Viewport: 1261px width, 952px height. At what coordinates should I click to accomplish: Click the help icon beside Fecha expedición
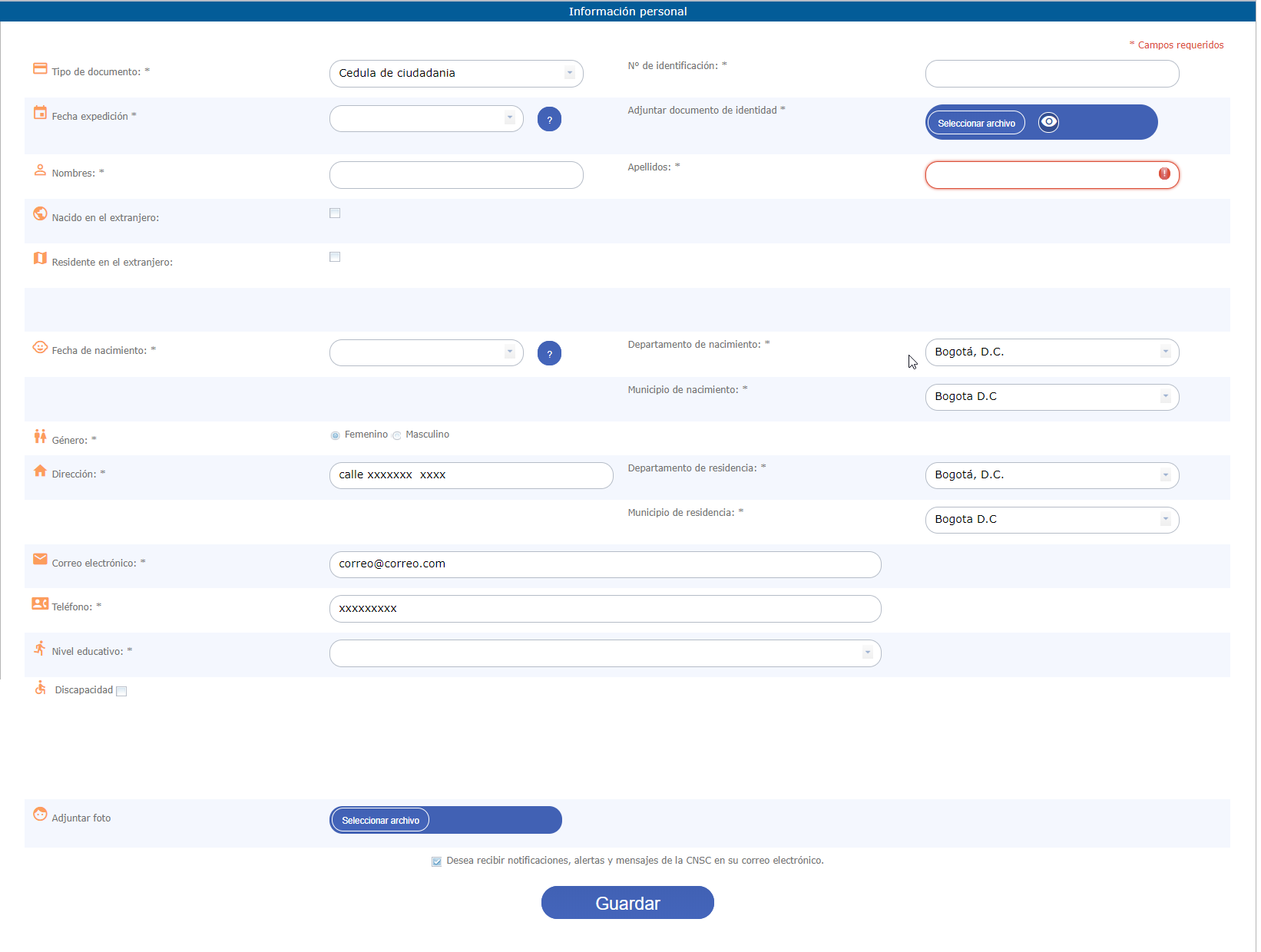549,120
